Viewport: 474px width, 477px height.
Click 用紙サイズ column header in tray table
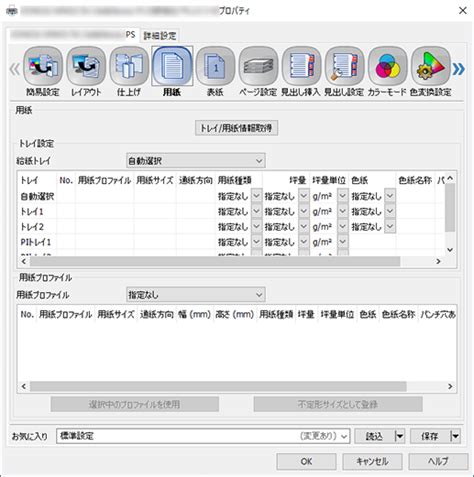pyautogui.click(x=155, y=180)
